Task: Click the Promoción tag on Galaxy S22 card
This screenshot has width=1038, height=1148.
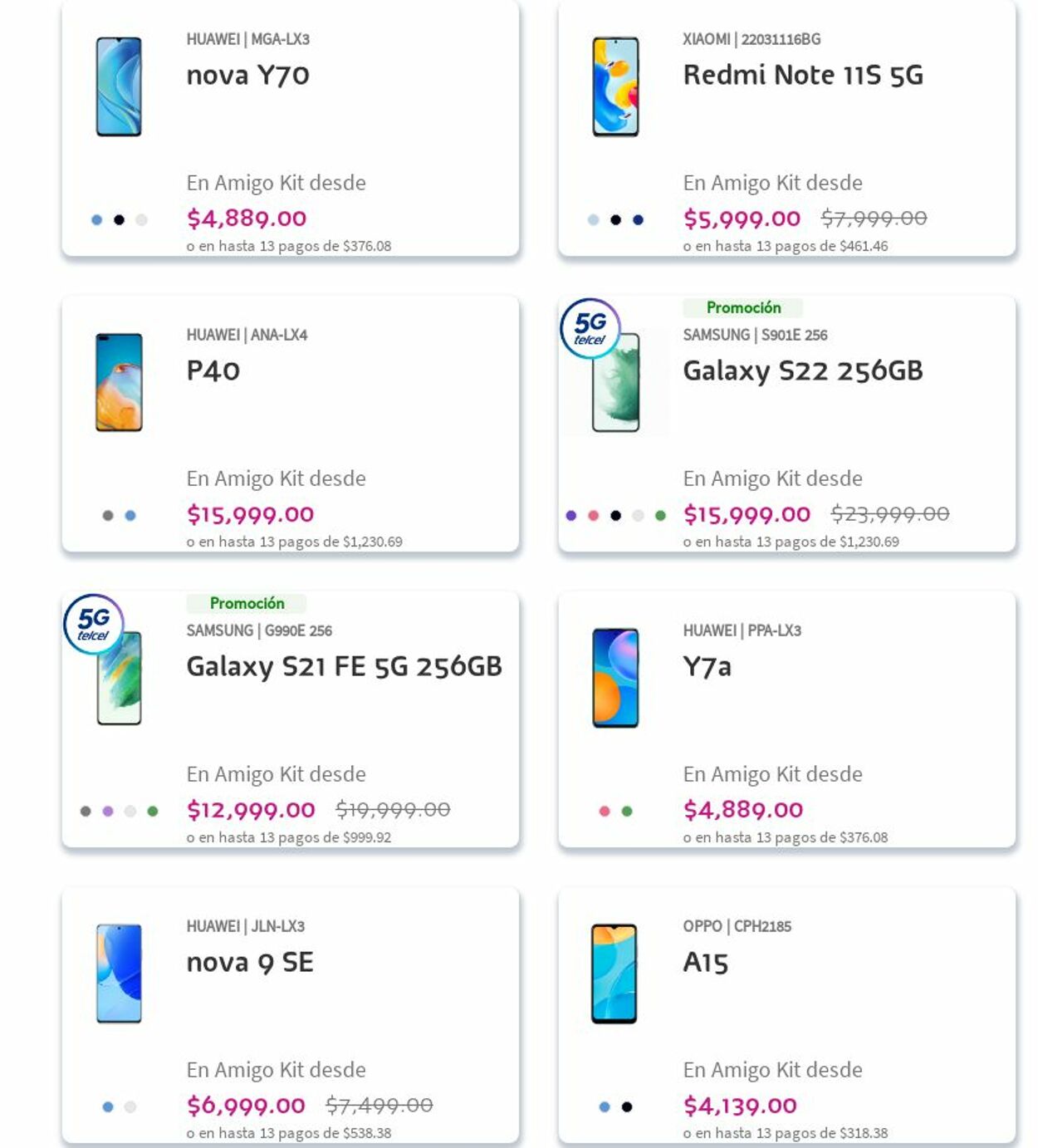Action: [744, 307]
